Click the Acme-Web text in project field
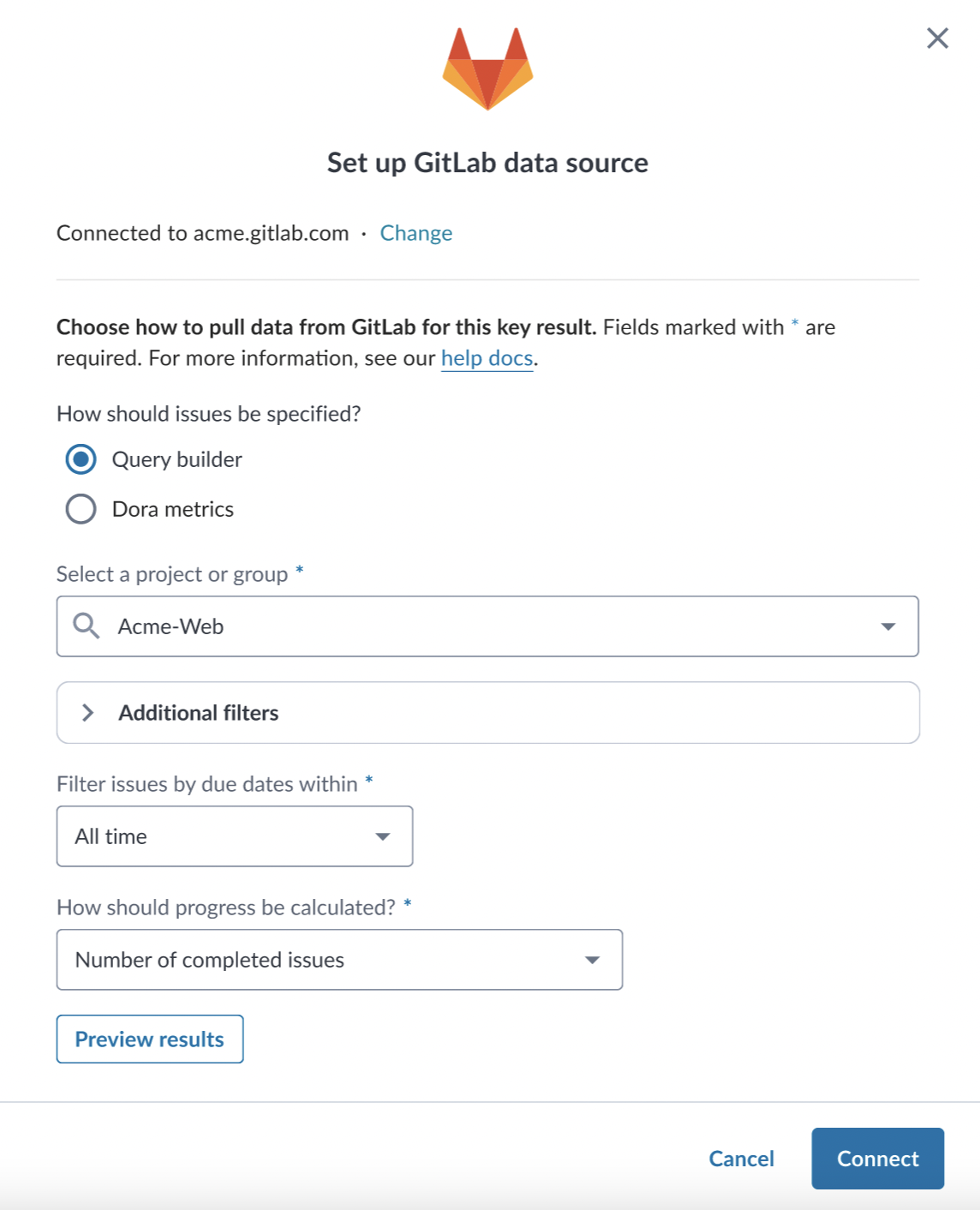This screenshot has height=1210, width=980. (171, 626)
